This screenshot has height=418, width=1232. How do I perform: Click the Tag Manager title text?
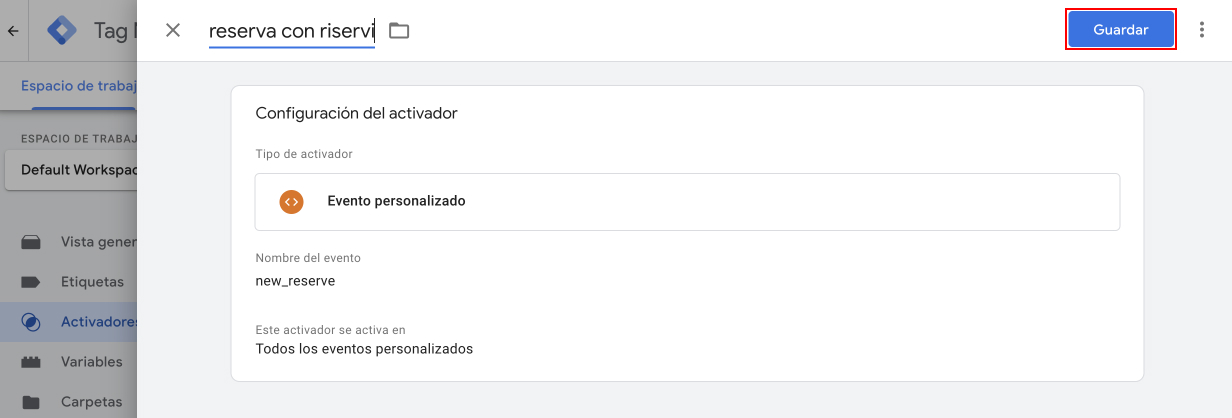pos(114,31)
